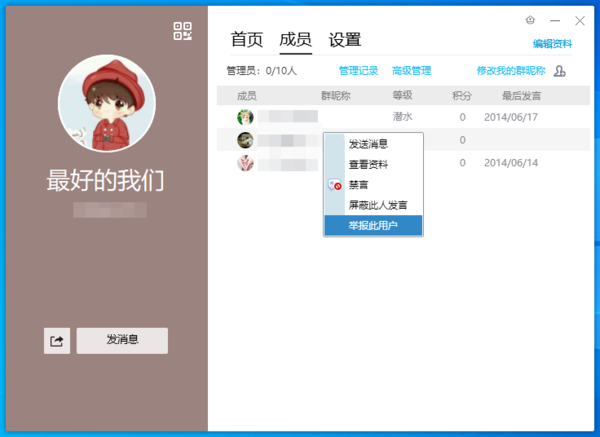Click the 管理员: 0/10人 label
This screenshot has width=600, height=437.
(x=262, y=71)
